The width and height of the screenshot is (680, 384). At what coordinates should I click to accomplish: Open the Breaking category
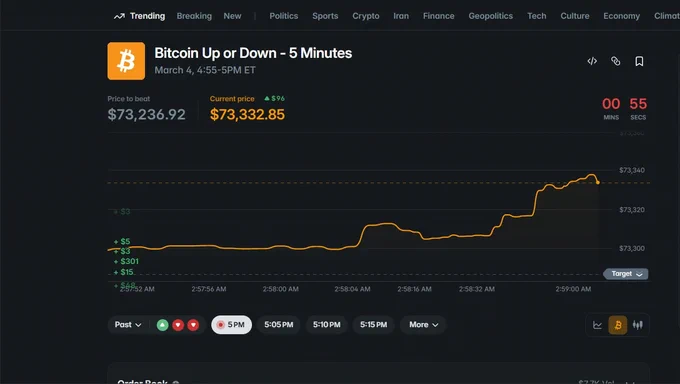point(194,16)
